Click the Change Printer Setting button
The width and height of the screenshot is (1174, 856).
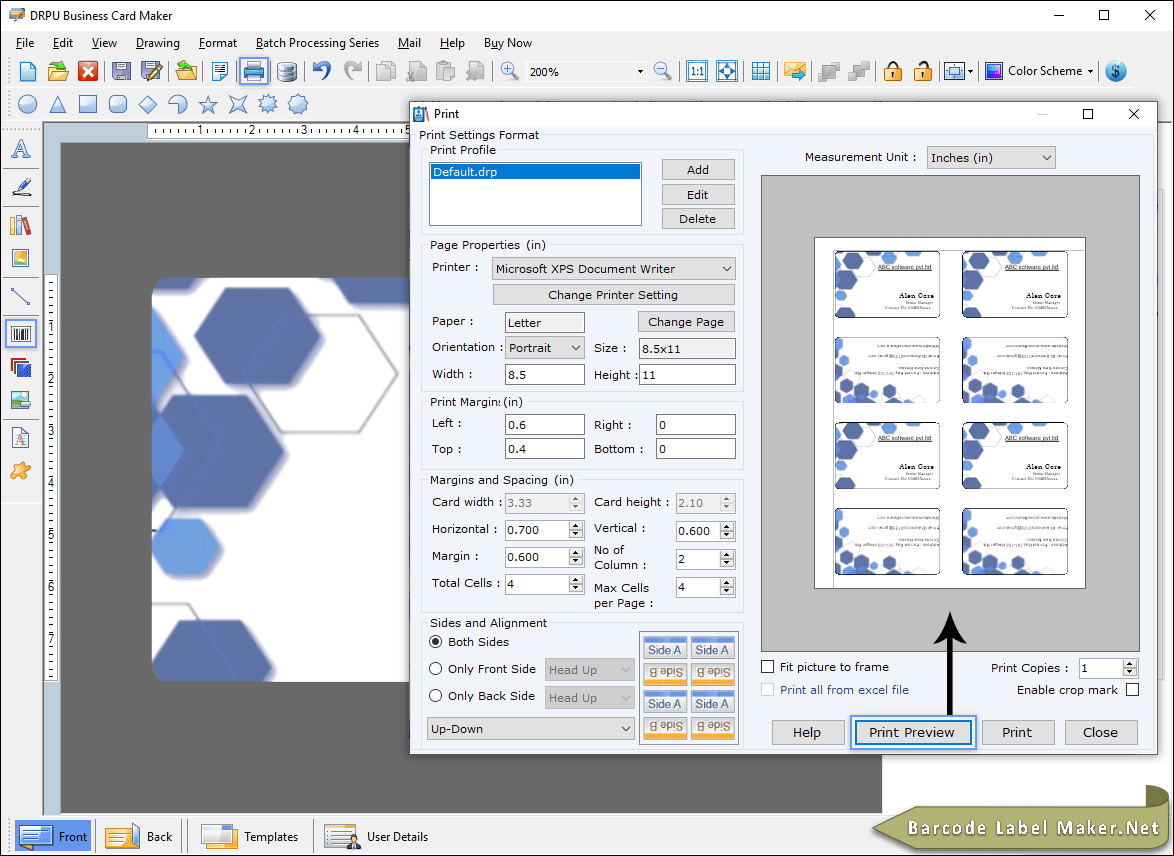(613, 295)
